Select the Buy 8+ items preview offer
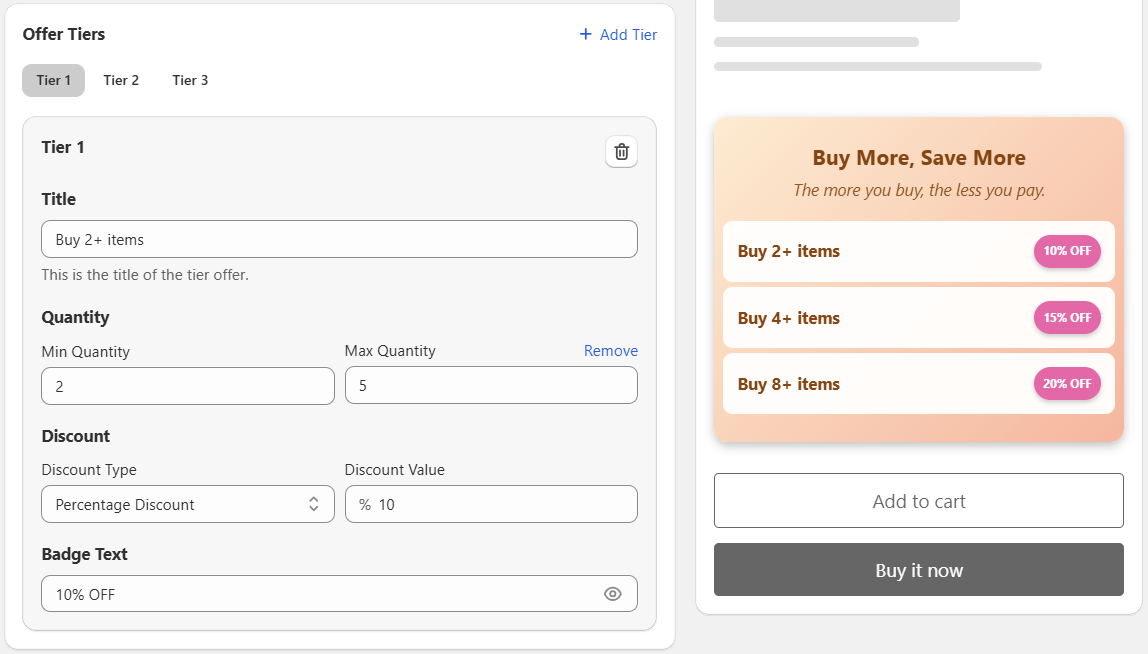The width and height of the screenshot is (1148, 654). (x=919, y=384)
